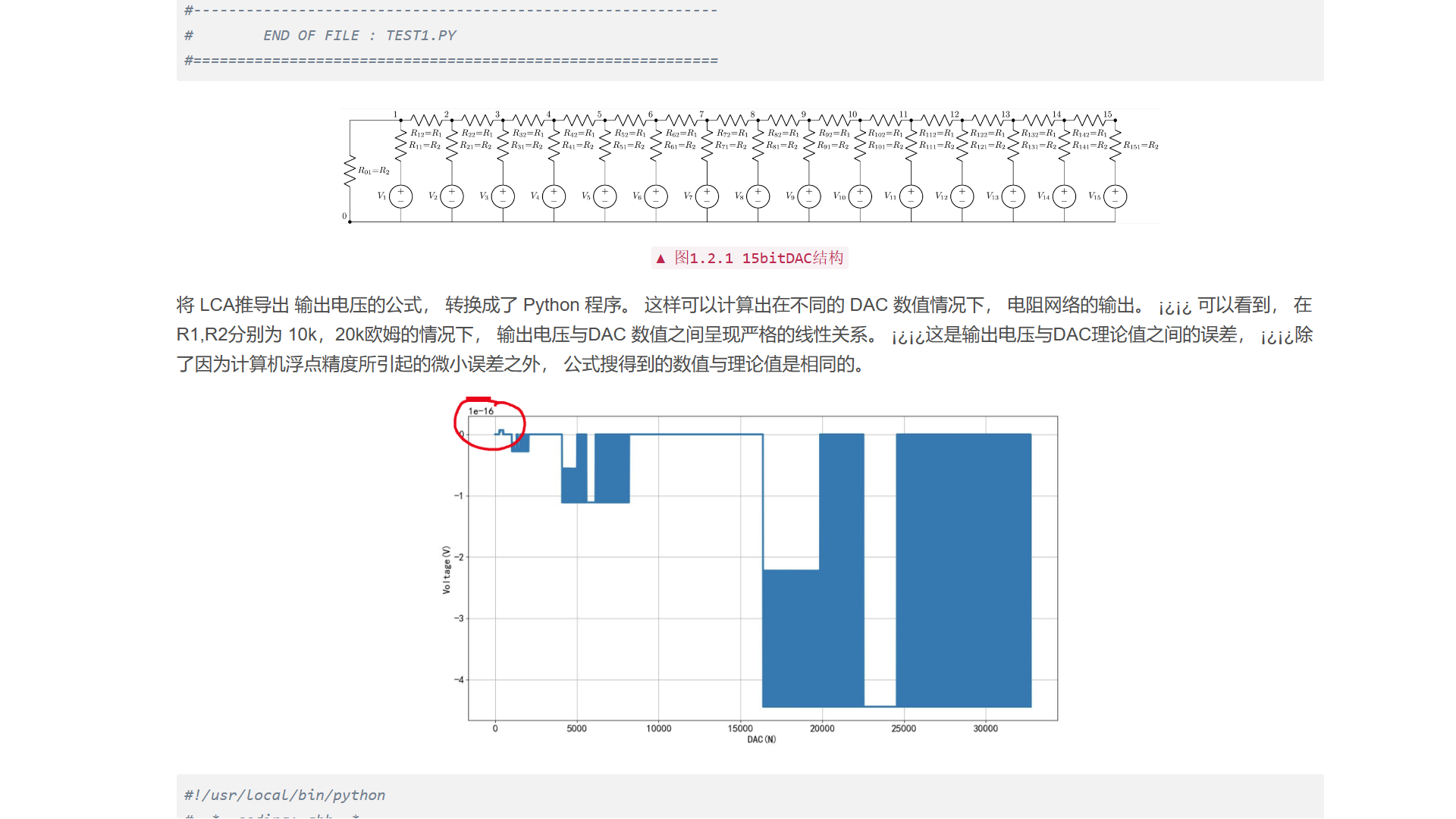
Task: Click node label 0 at circuit bottom left
Action: (x=344, y=216)
